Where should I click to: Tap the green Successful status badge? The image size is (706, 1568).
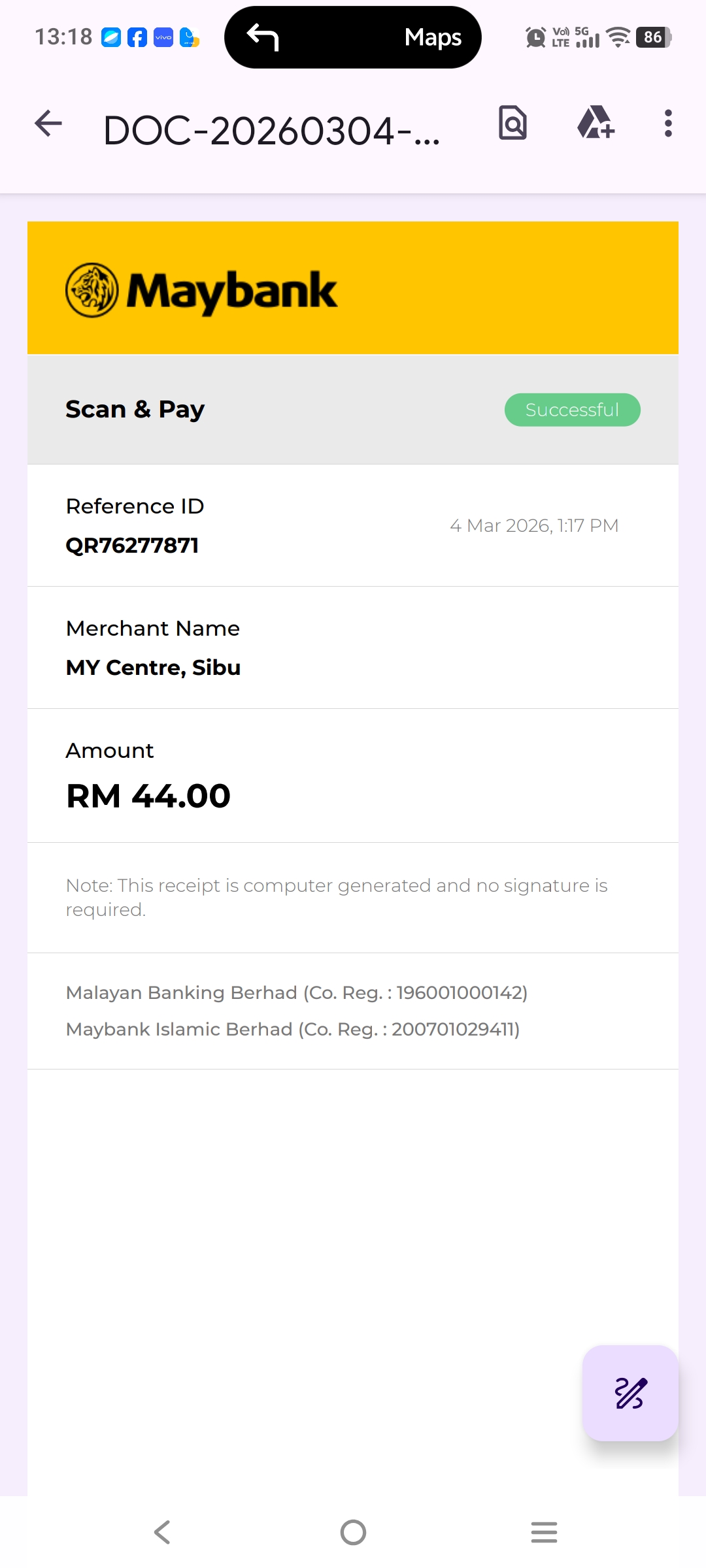(x=572, y=410)
